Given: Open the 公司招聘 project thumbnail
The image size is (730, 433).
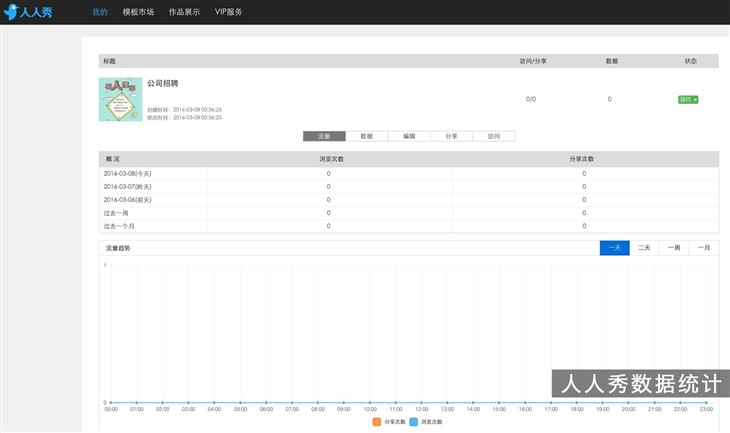Looking at the screenshot, I should [120, 99].
